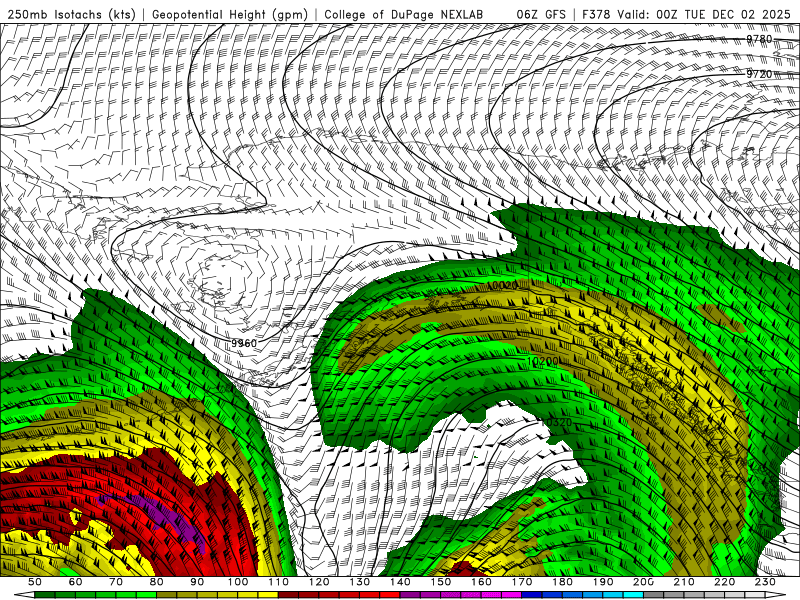Click the 10320 height contour label
The height and width of the screenshot is (600, 800).
point(556,422)
